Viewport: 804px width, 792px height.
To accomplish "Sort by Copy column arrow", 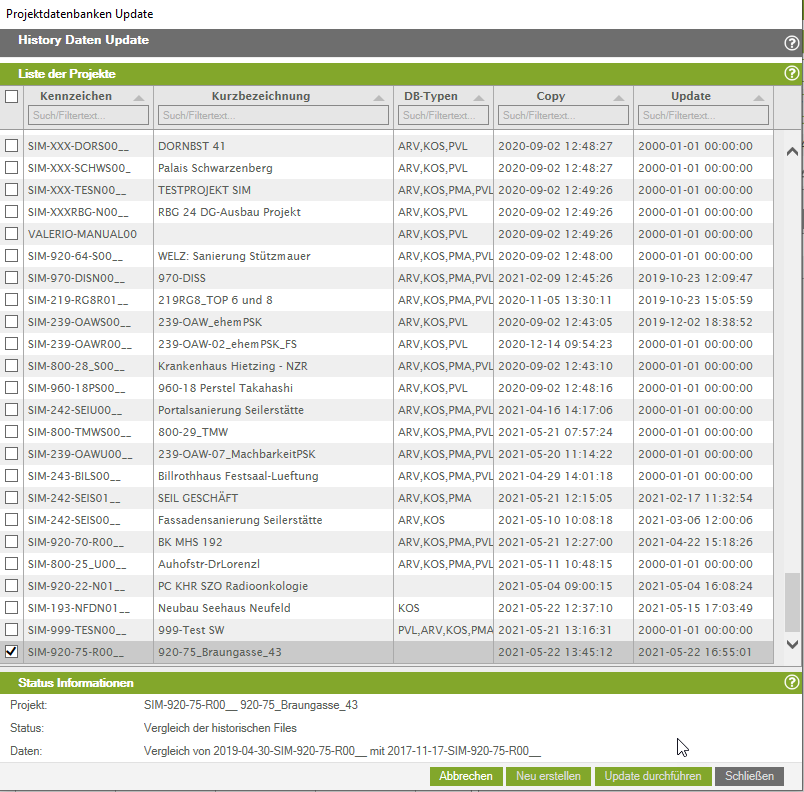I will coord(618,97).
